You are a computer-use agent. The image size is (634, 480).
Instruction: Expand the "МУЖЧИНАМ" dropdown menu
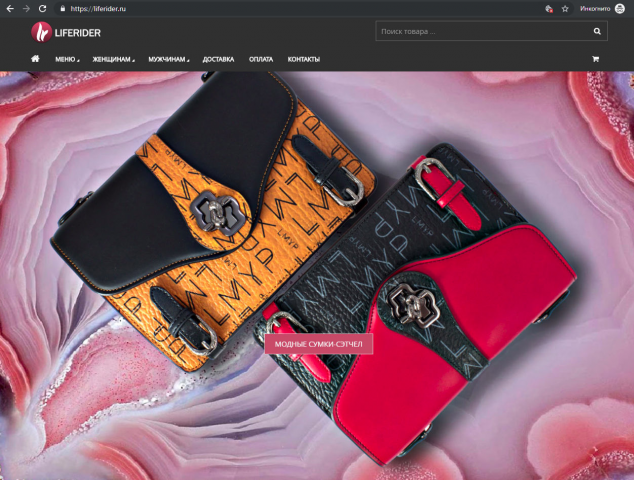click(168, 59)
